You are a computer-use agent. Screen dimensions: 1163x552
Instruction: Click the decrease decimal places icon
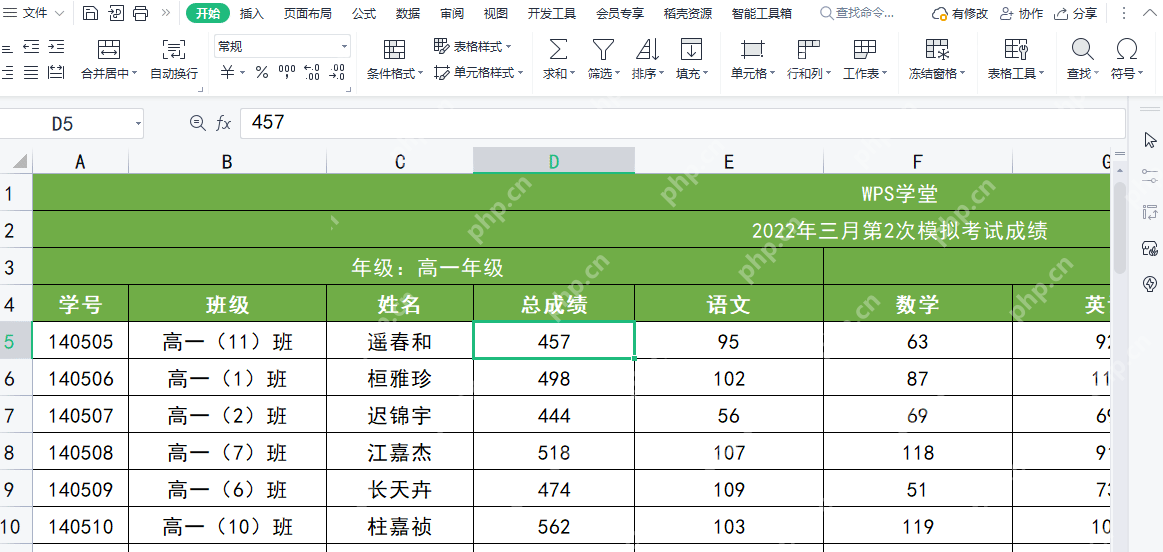(337, 73)
